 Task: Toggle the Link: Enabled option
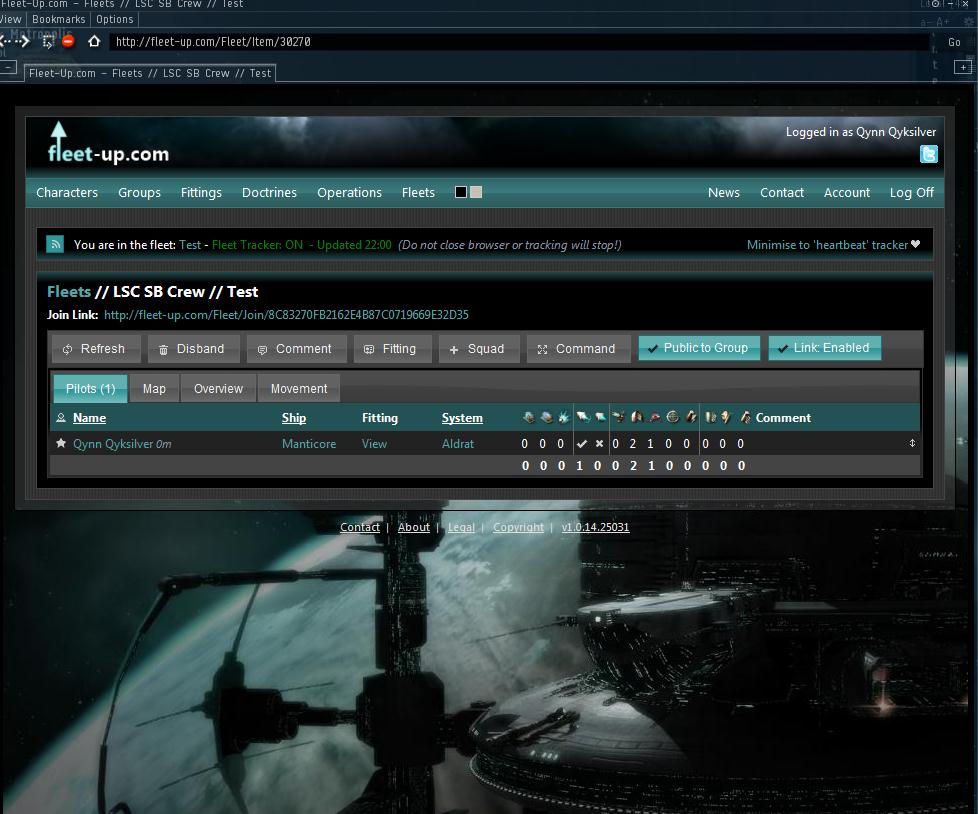click(x=825, y=348)
